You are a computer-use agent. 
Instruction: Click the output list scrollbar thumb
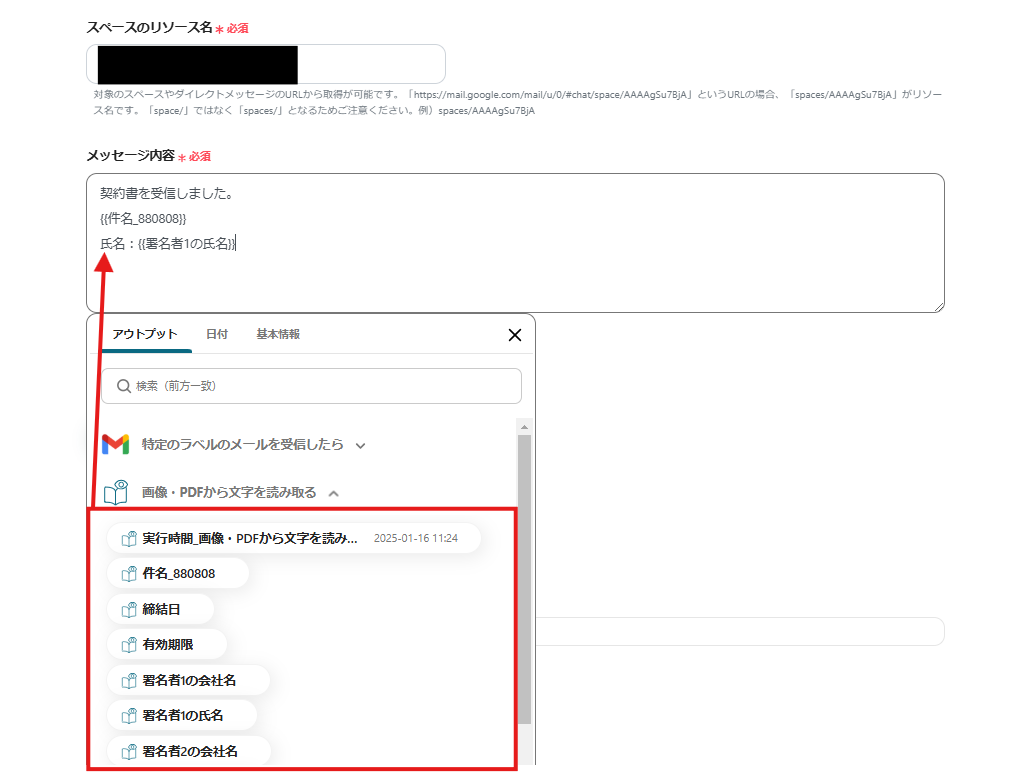point(524,579)
